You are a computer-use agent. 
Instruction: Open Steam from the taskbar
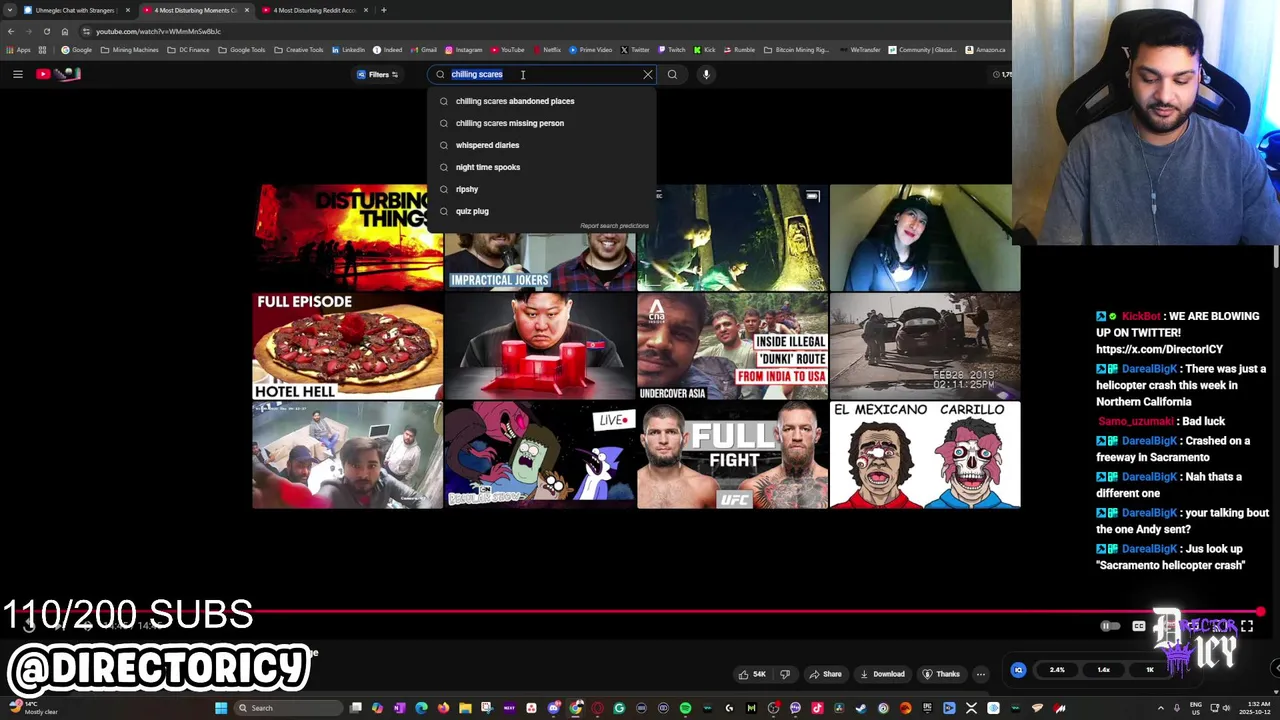pos(861,708)
